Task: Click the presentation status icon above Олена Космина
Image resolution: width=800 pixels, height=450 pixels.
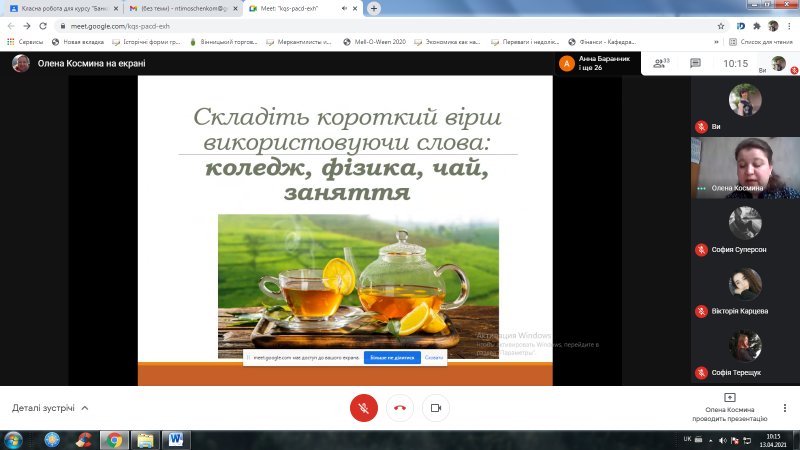Action: (730, 397)
